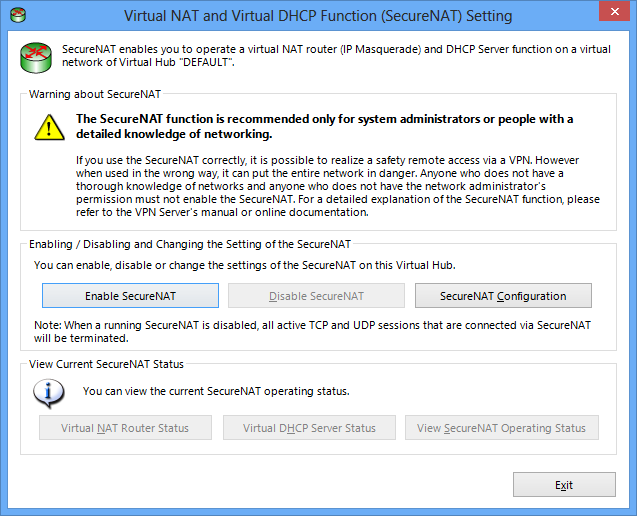
Task: Click the yellow warning triangle icon
Action: pyautogui.click(x=49, y=127)
